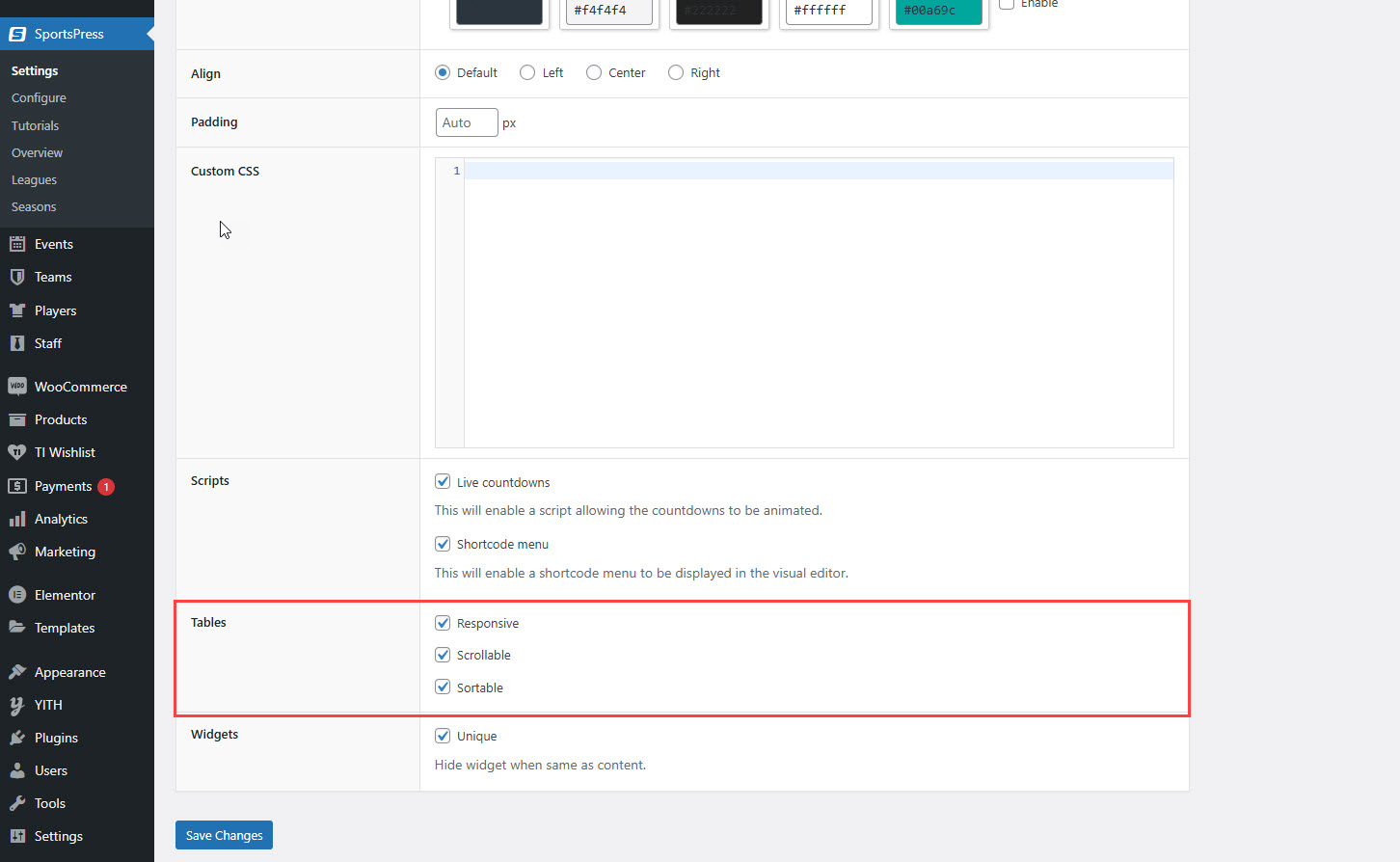Open the Overview submenu item
Image resolution: width=1400 pixels, height=862 pixels.
pos(37,152)
